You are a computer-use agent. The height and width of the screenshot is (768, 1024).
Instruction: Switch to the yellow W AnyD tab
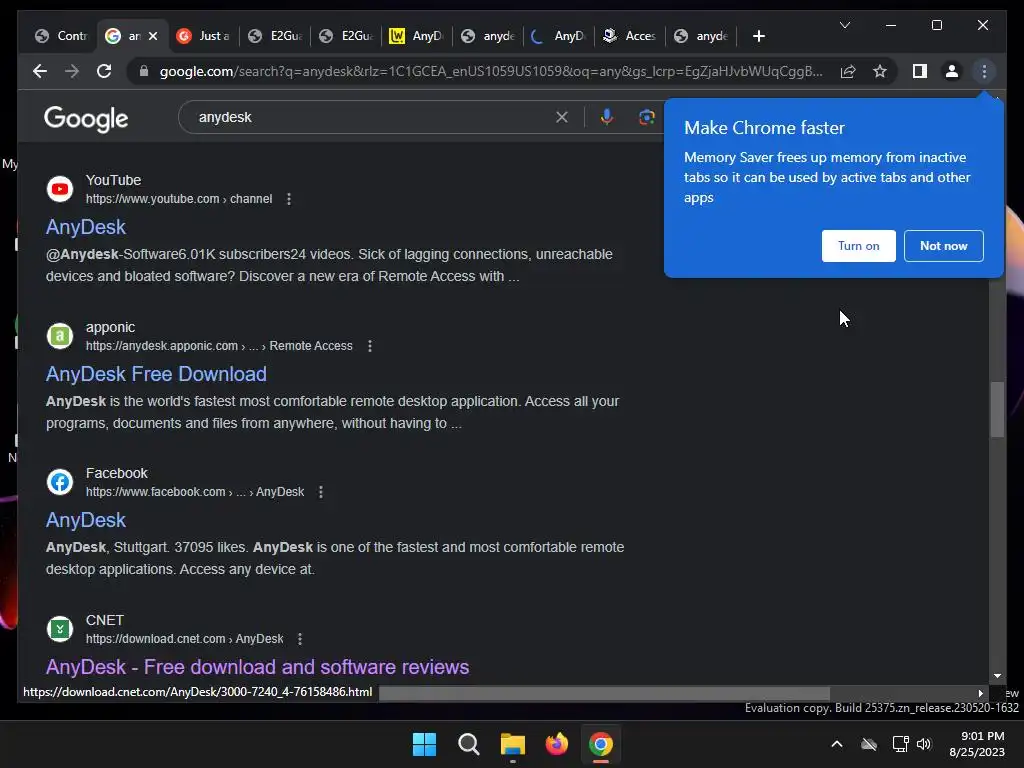click(417, 36)
